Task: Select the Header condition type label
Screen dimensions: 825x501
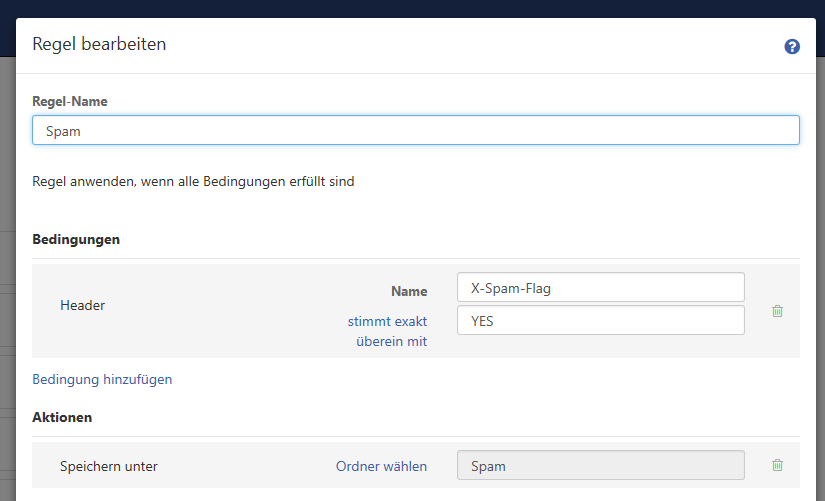Action: (x=82, y=305)
